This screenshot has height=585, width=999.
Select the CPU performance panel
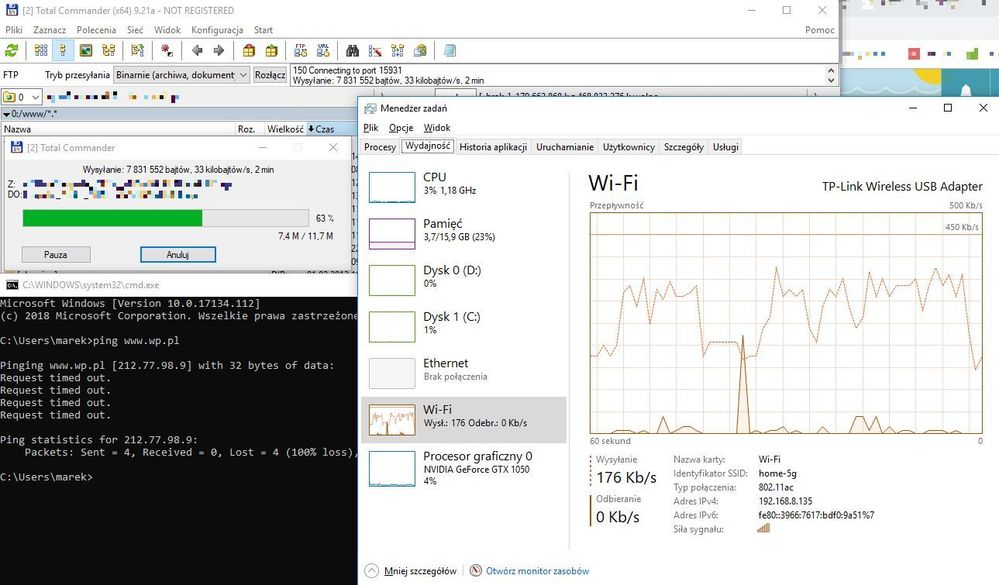(462, 185)
